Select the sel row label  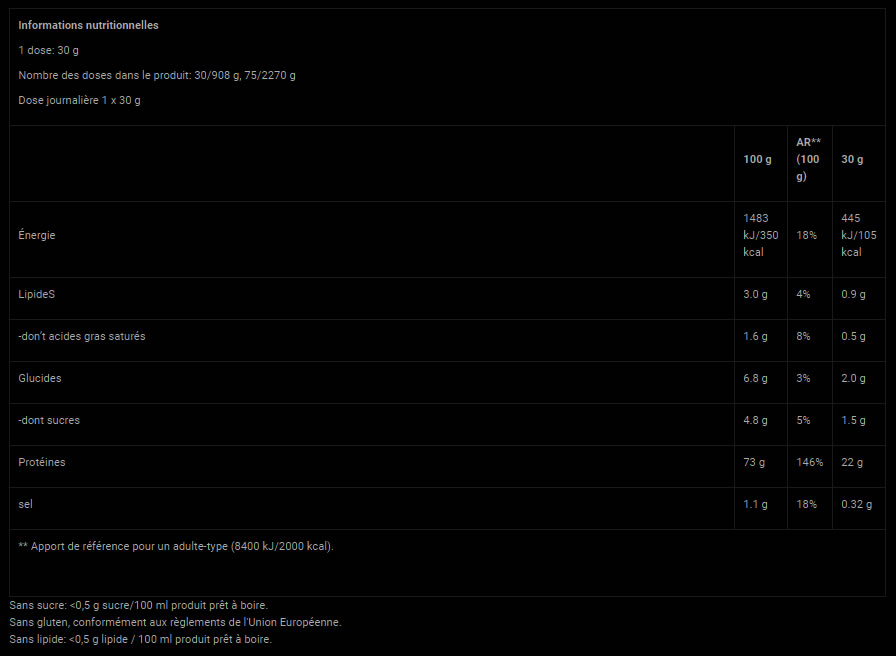(x=26, y=504)
